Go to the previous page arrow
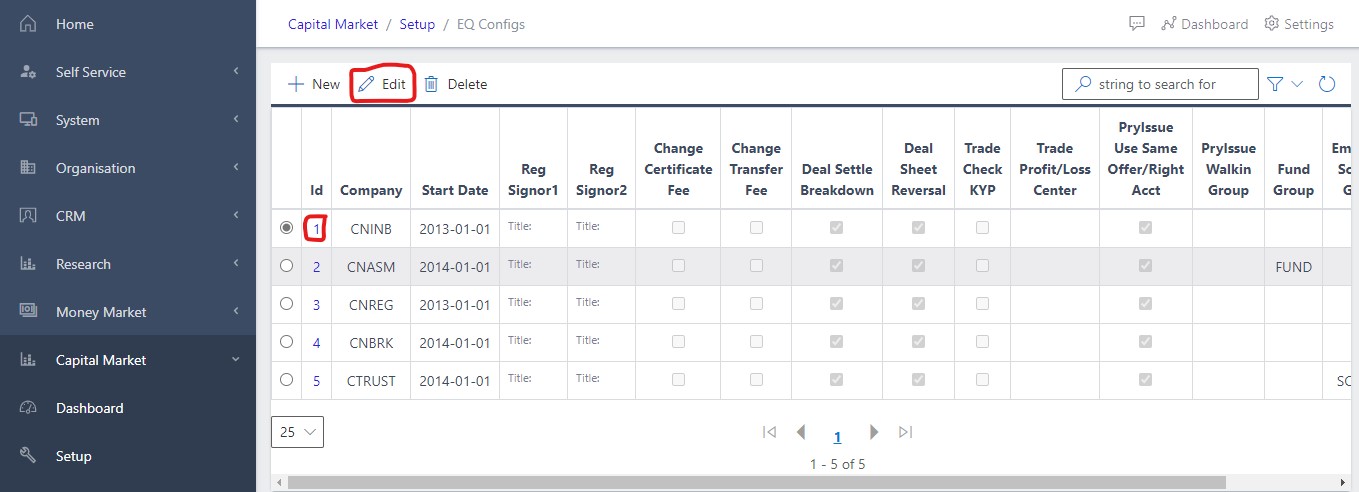 801,432
